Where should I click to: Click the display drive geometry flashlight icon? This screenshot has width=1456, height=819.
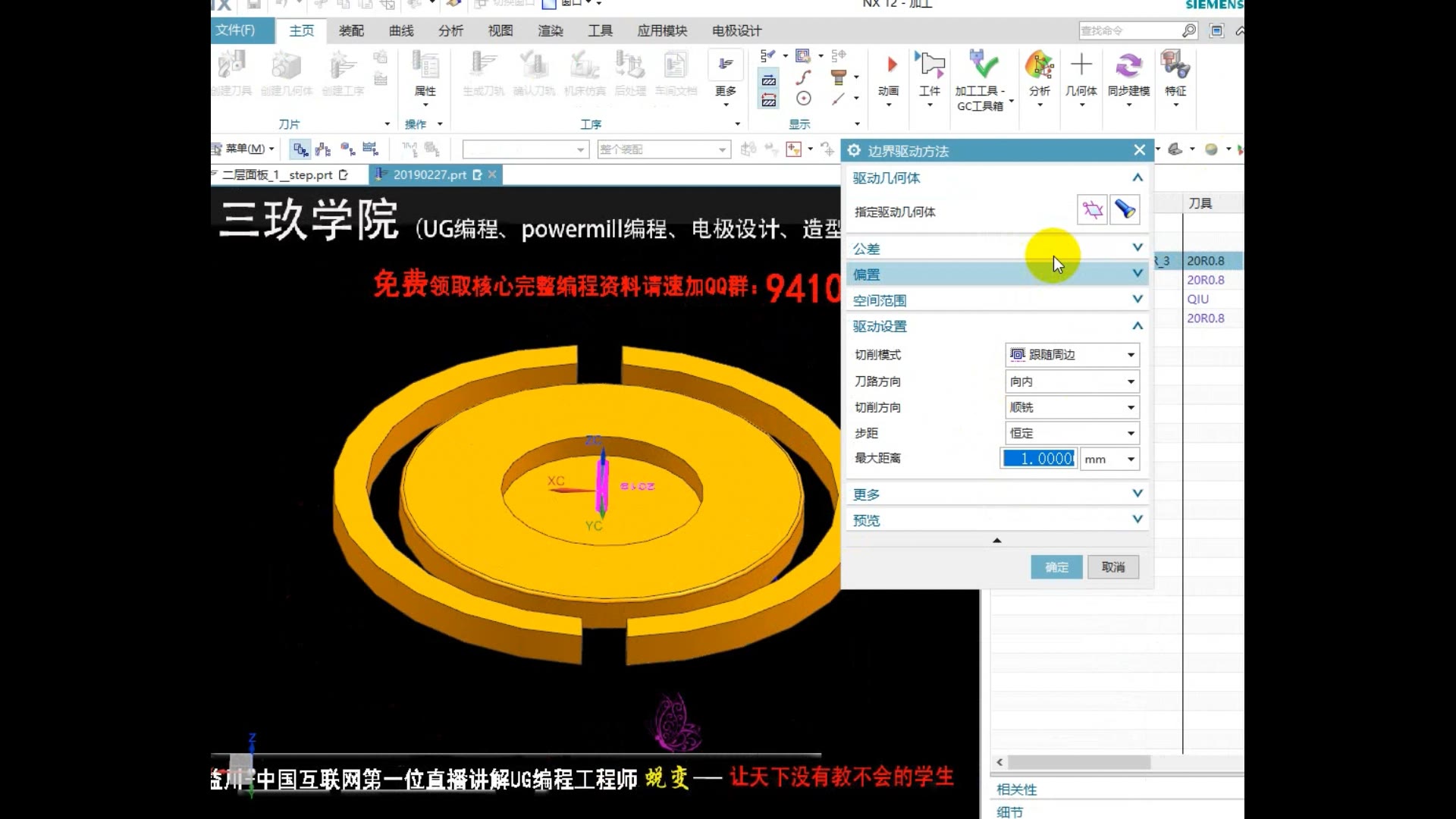tap(1125, 210)
